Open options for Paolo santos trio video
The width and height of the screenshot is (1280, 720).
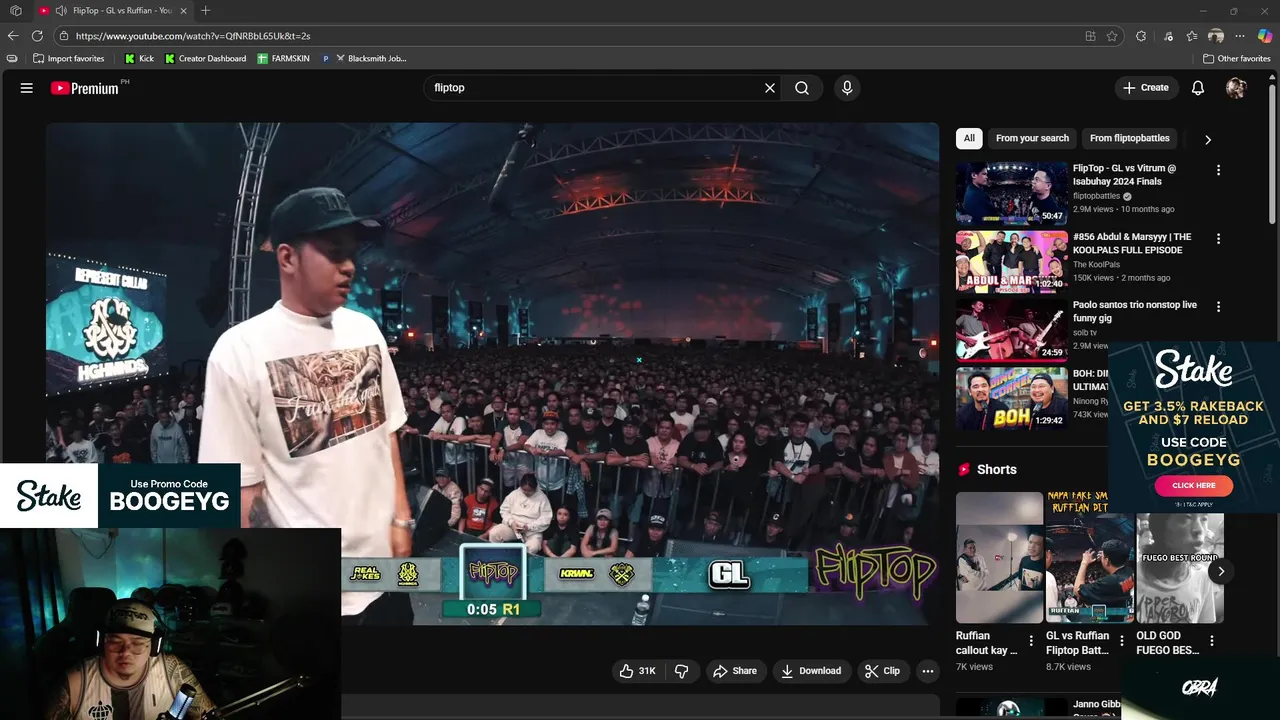tap(1218, 307)
